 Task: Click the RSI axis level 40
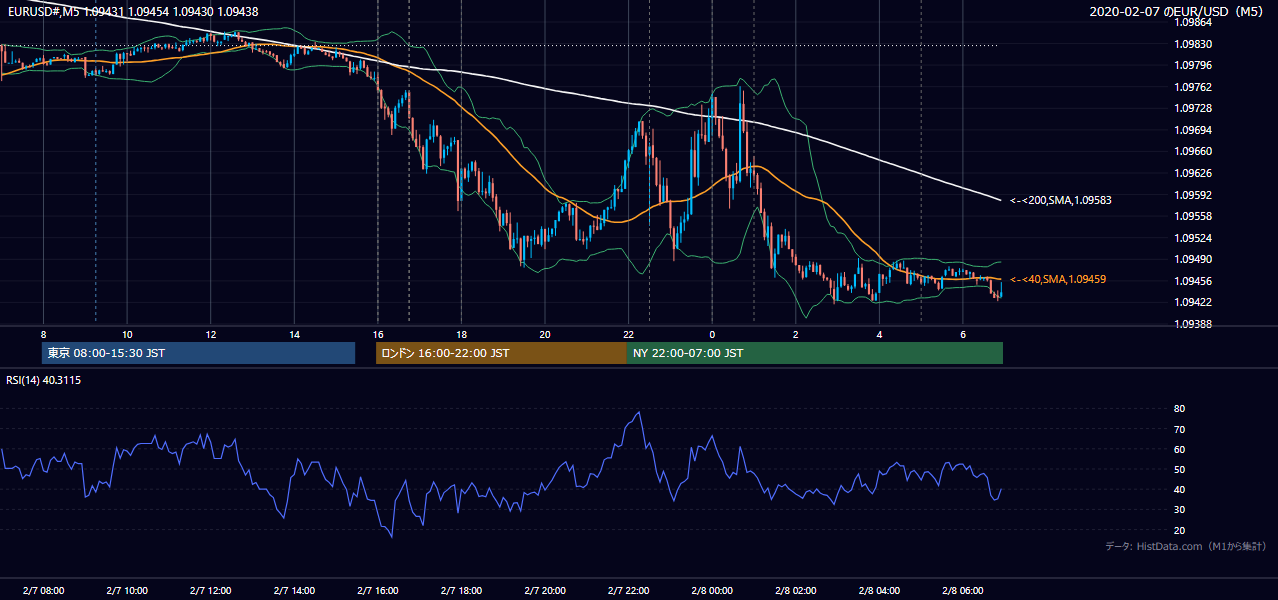[x=1179, y=489]
